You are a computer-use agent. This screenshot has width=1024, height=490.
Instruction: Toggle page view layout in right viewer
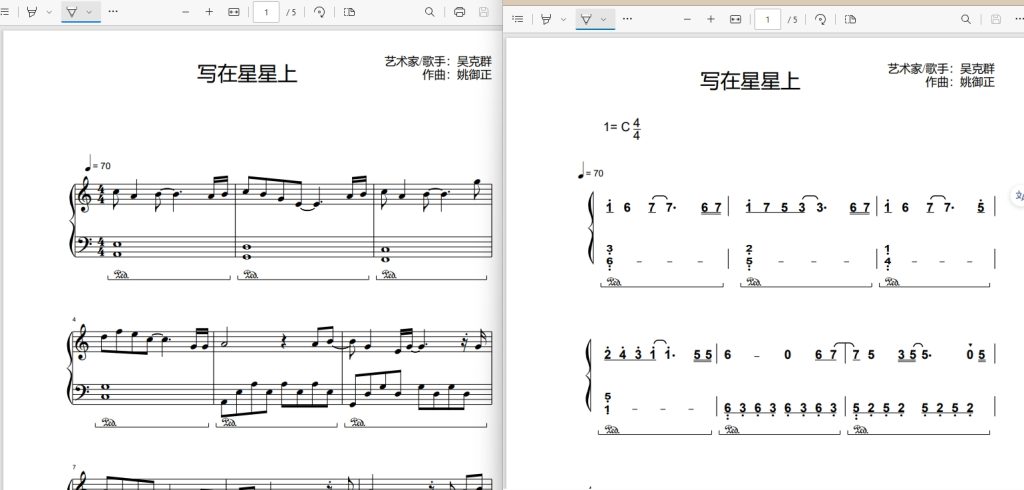tap(850, 20)
